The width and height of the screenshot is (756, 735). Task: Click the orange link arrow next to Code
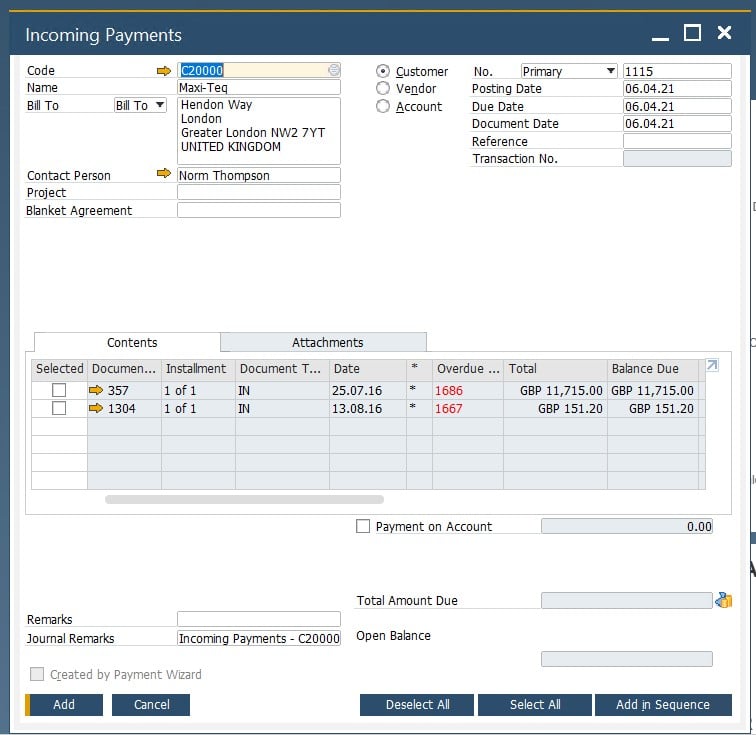pos(164,71)
